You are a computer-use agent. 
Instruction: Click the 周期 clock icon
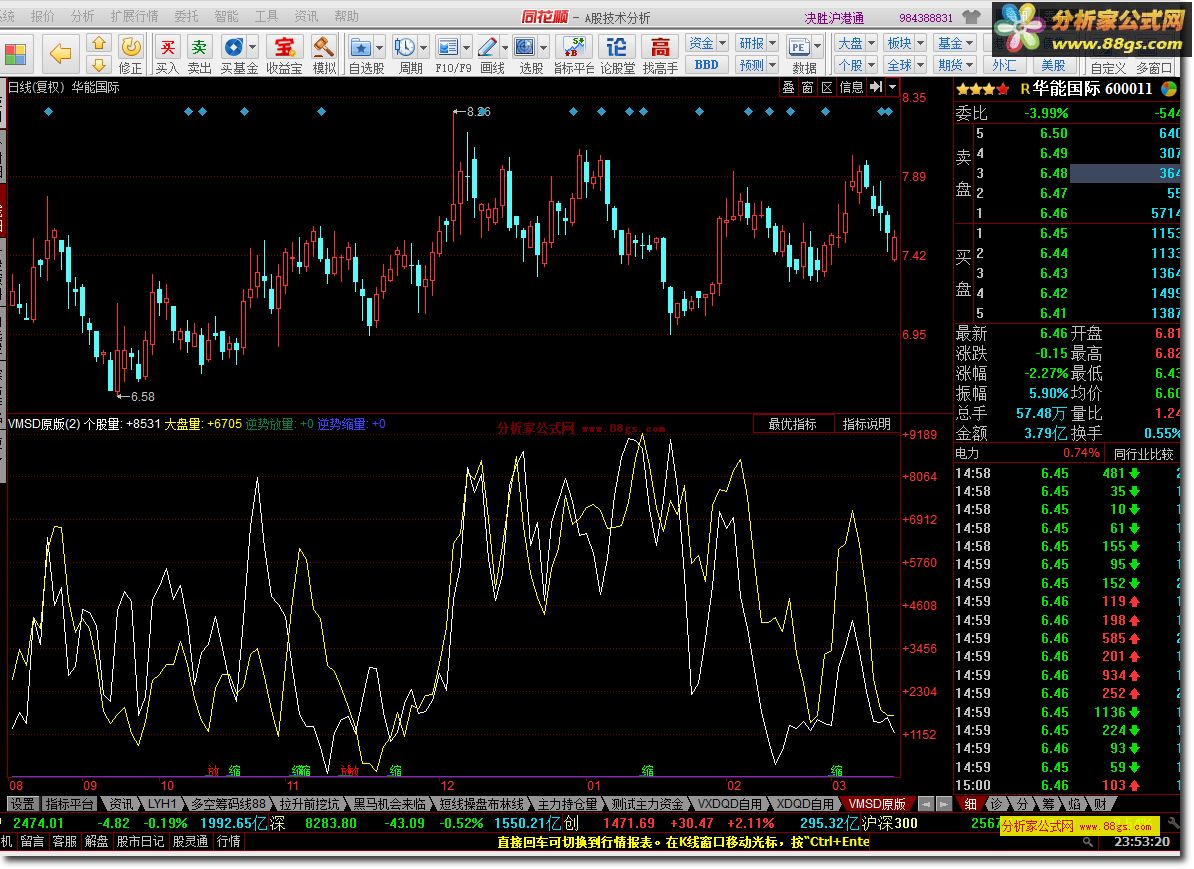click(404, 48)
